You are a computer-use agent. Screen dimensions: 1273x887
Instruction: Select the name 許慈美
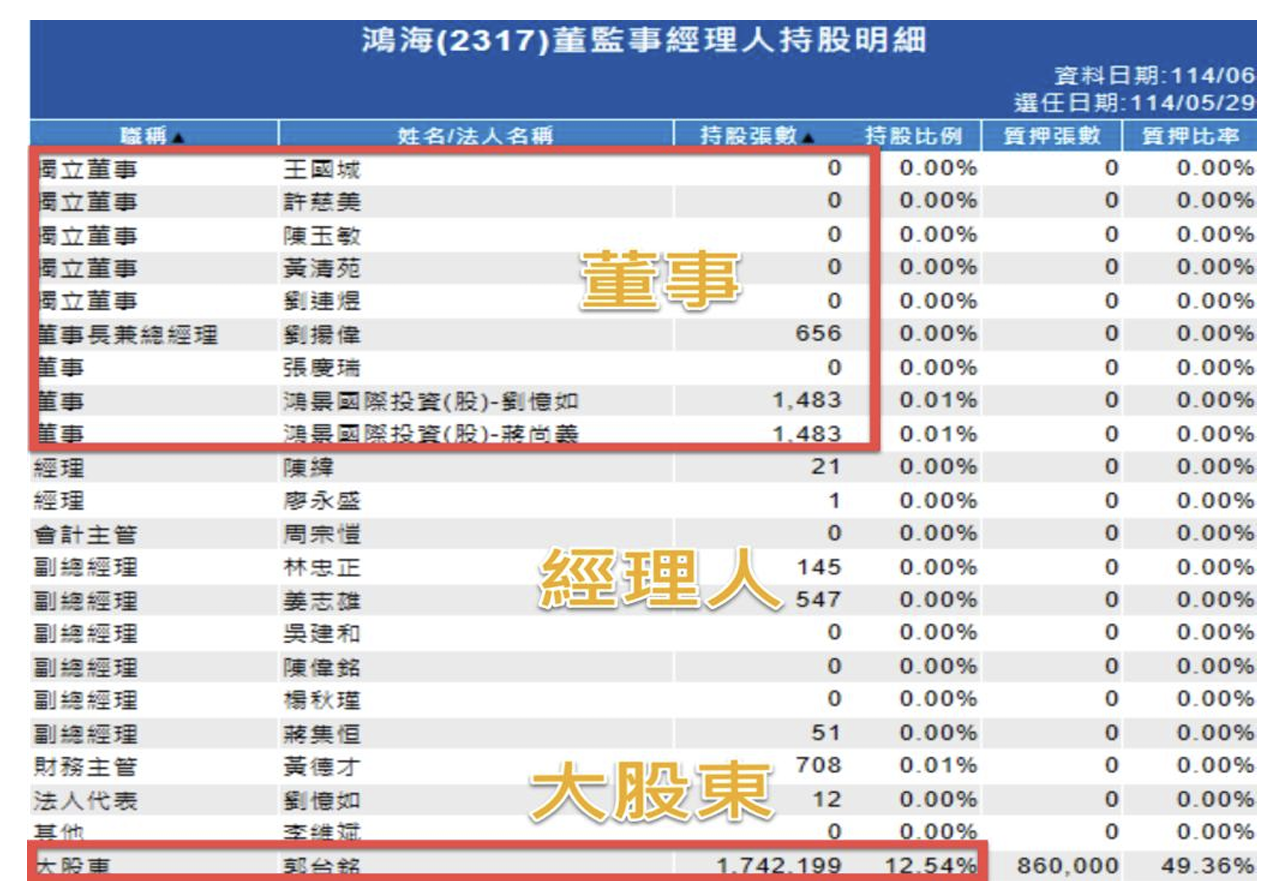coord(321,202)
